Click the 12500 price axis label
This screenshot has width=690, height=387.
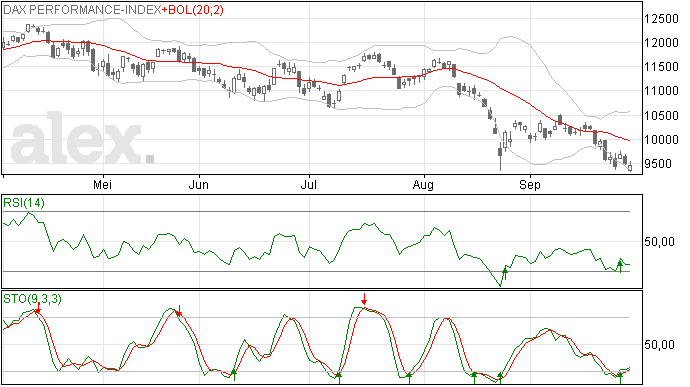[661, 19]
